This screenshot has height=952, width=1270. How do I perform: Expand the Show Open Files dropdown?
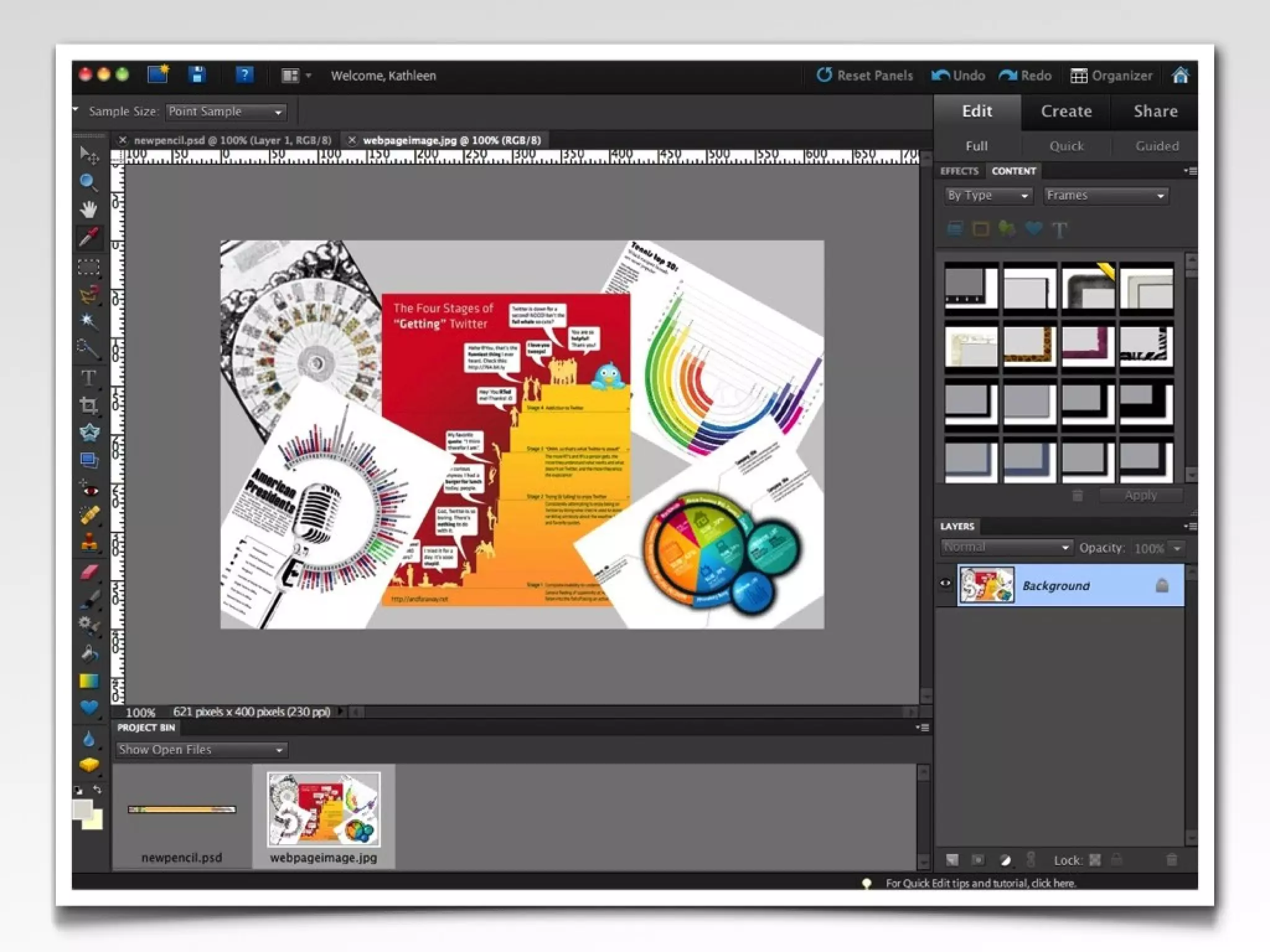coord(201,750)
